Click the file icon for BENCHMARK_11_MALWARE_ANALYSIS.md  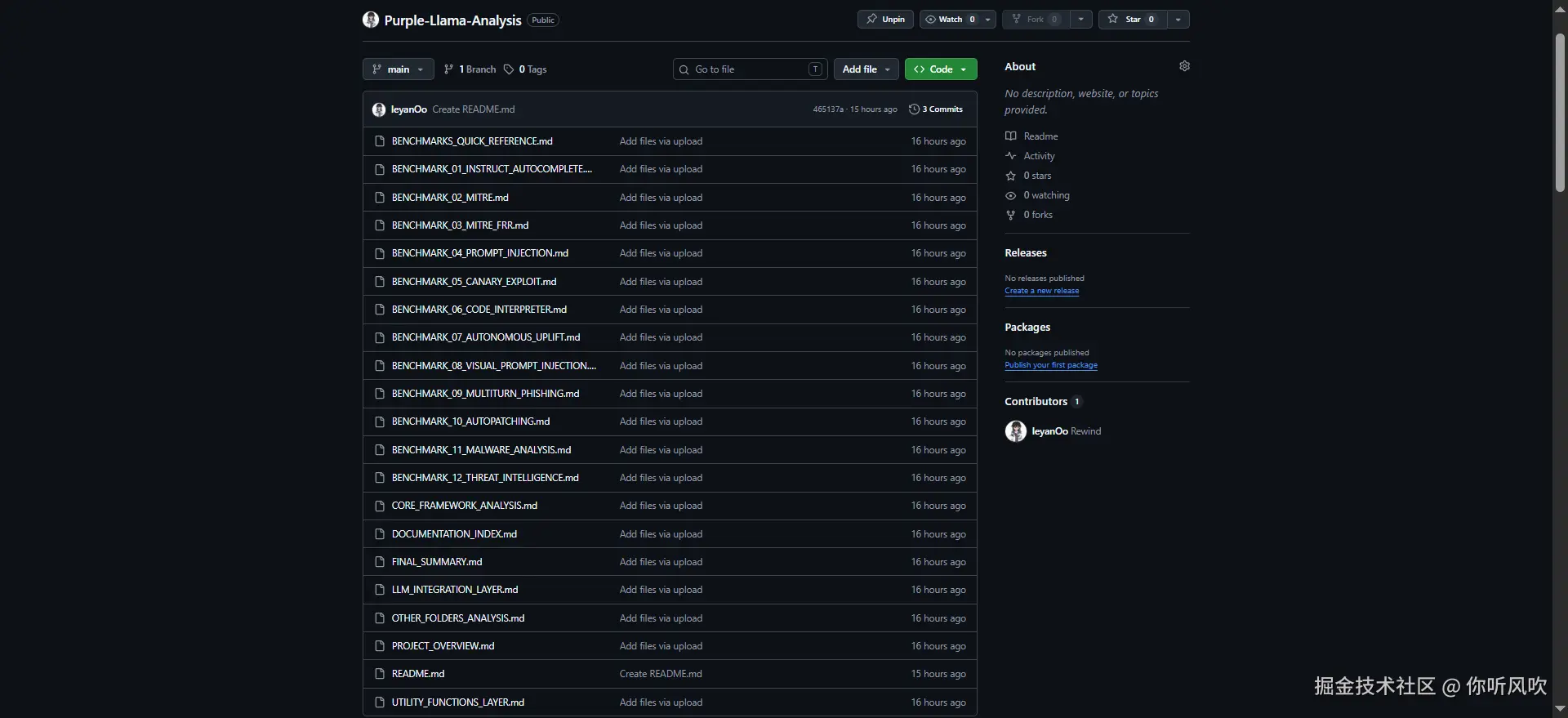click(379, 450)
